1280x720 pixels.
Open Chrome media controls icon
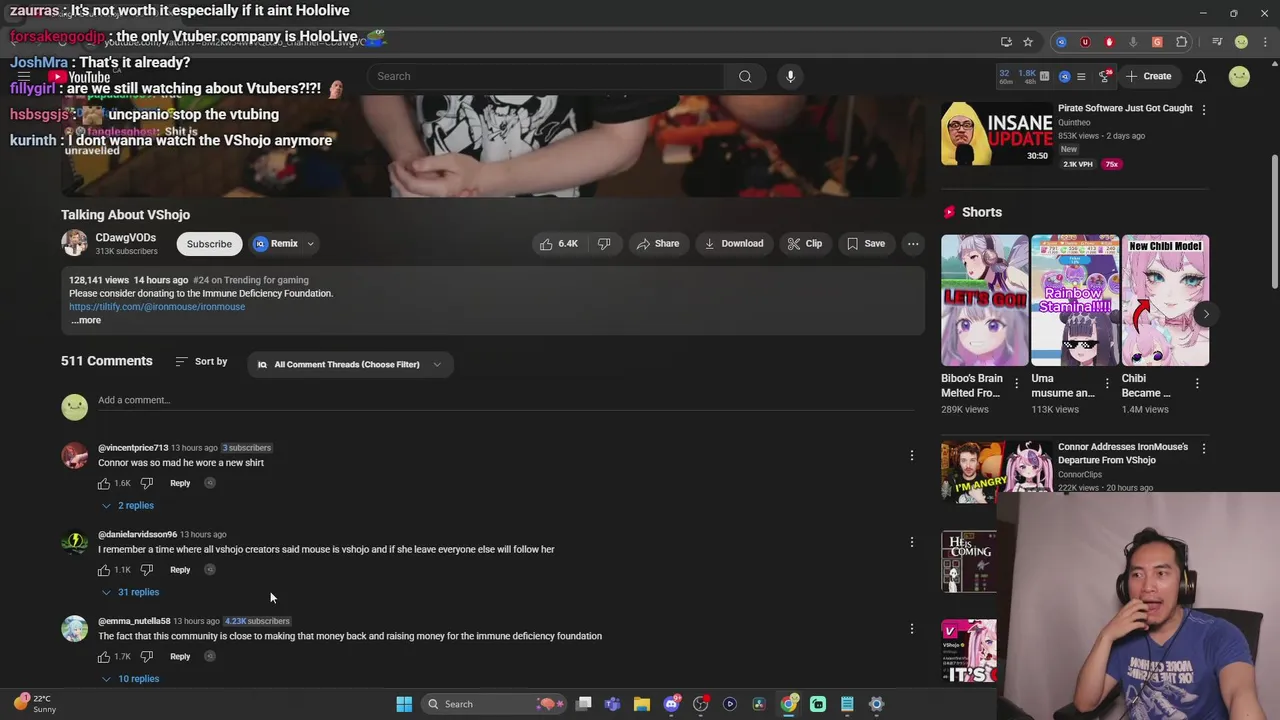pyautogui.click(x=1217, y=42)
